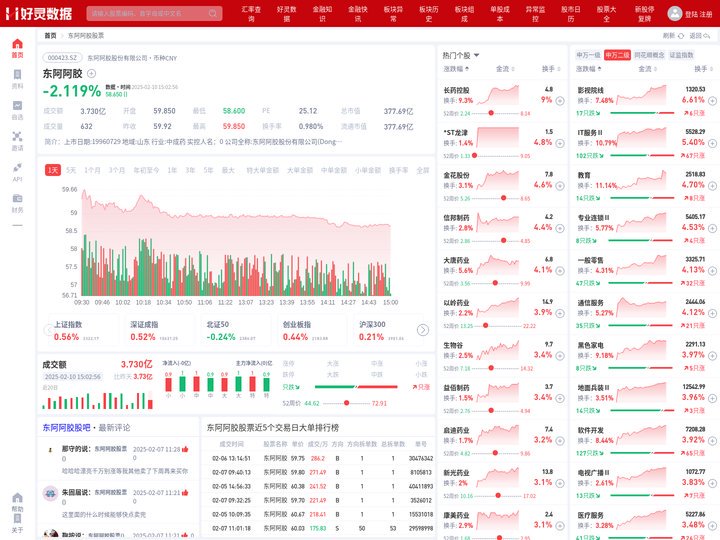Add 教育 sector with its plus icon
720x540 pixels.
tap(712, 186)
